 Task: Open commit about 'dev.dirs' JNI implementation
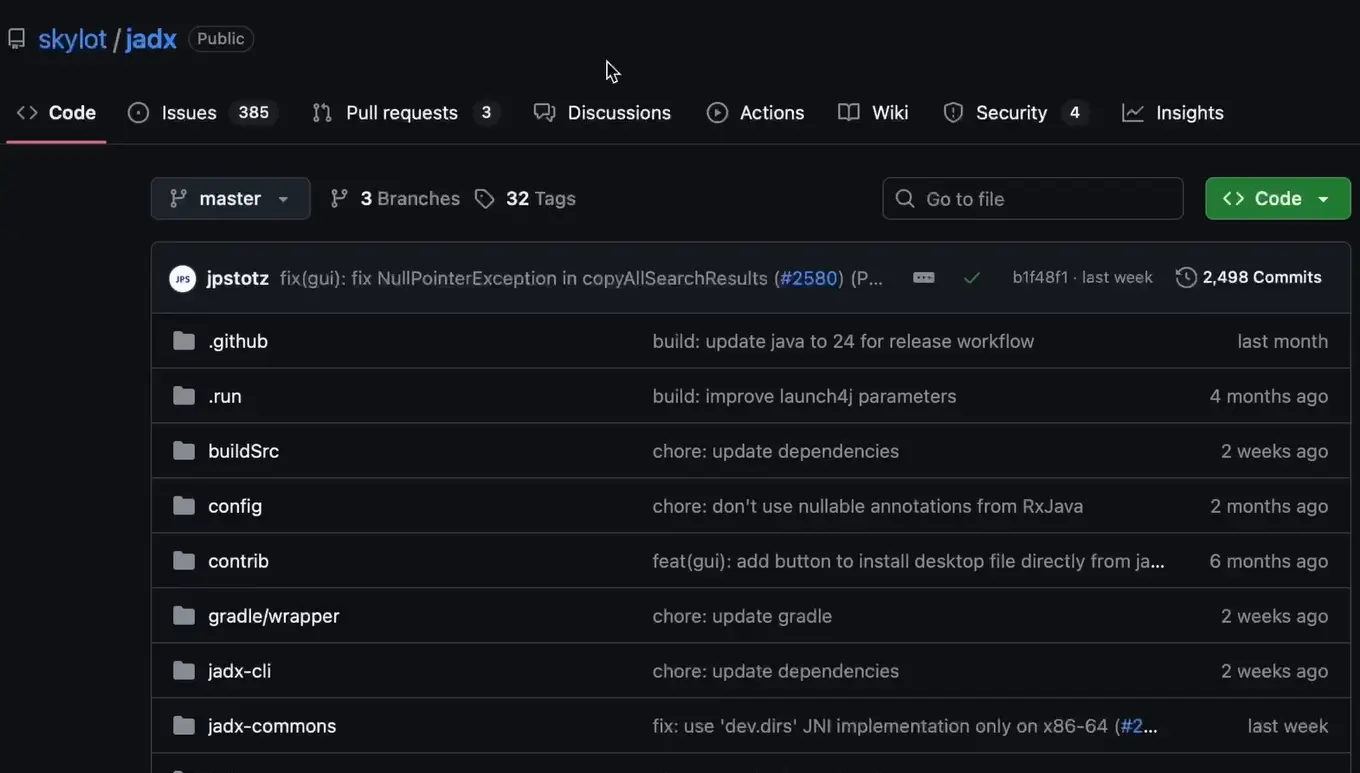881,726
